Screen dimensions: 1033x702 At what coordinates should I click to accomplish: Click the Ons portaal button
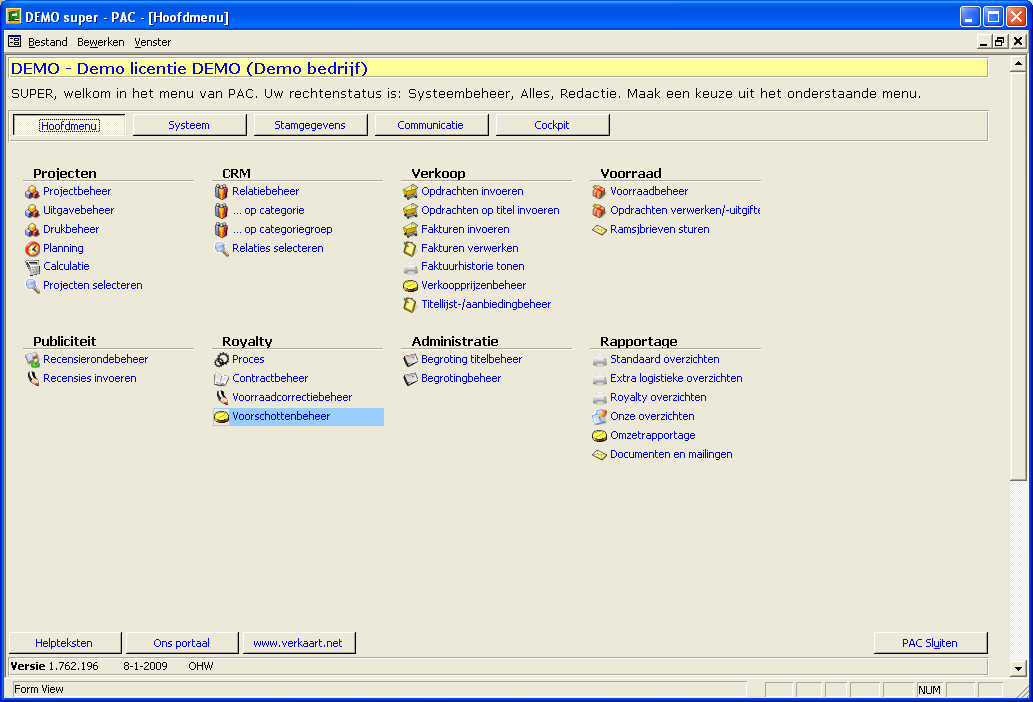click(181, 643)
